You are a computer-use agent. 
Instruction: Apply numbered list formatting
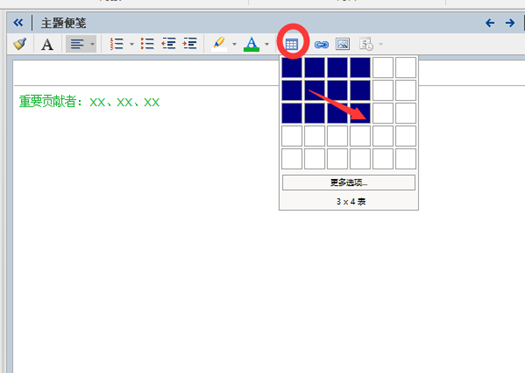pyautogui.click(x=117, y=44)
